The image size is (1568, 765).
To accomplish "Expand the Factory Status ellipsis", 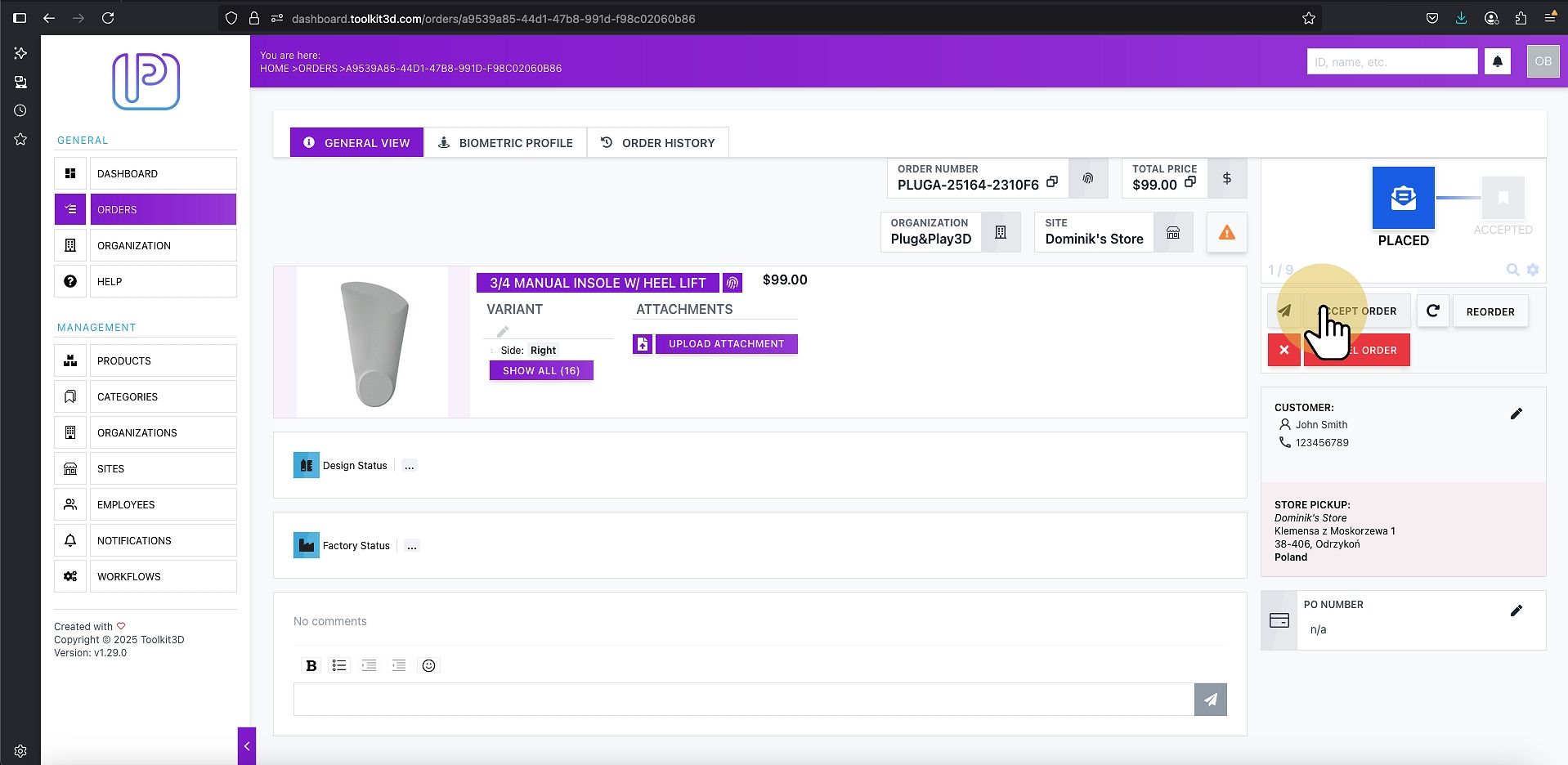I will (412, 546).
